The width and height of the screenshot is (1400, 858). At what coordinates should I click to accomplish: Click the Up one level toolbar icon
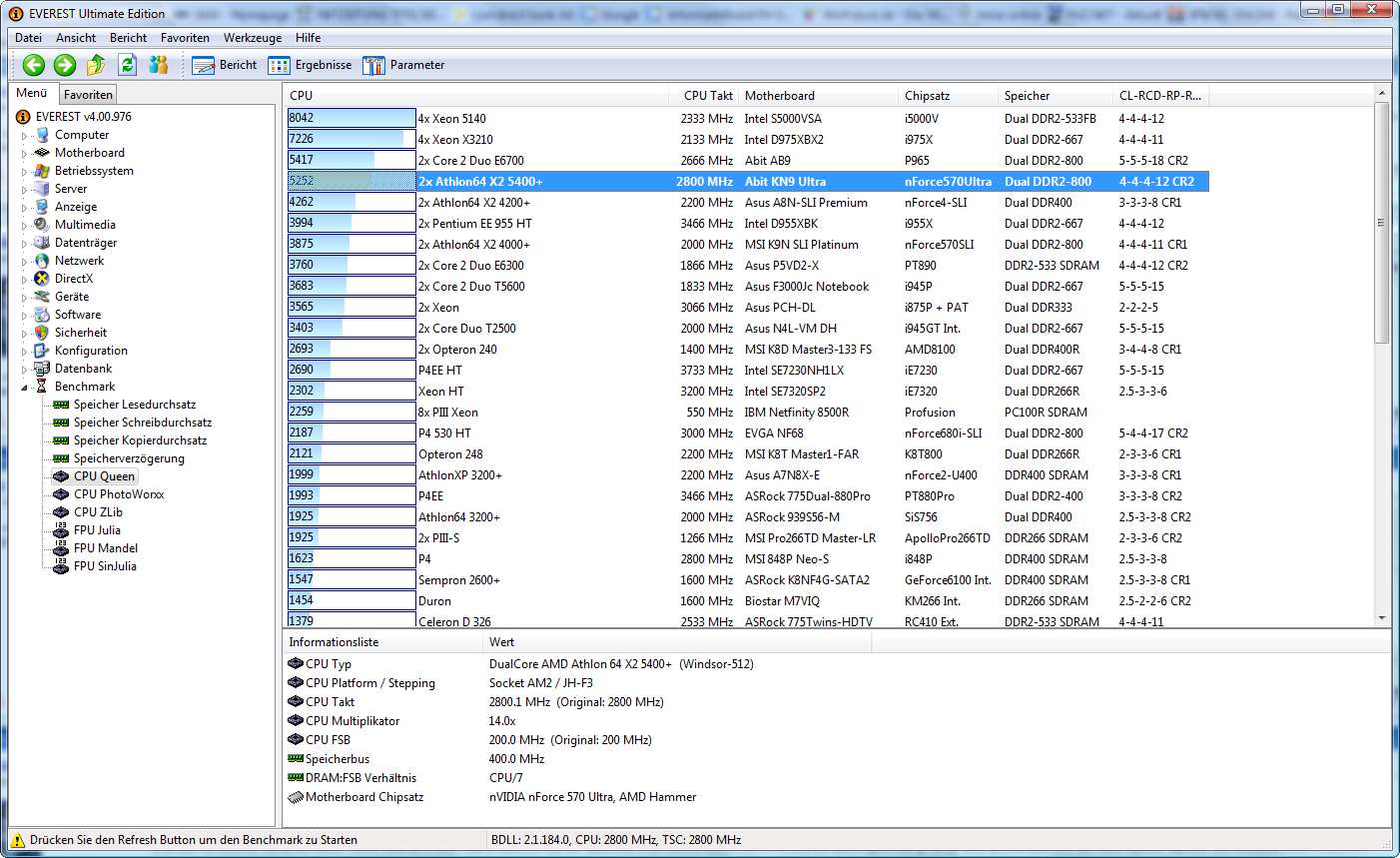(x=96, y=65)
